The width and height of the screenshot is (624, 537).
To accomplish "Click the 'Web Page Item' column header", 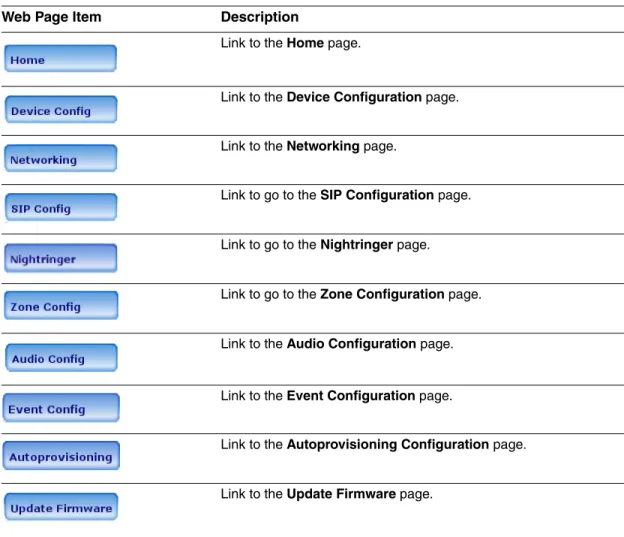I will (x=51, y=17).
